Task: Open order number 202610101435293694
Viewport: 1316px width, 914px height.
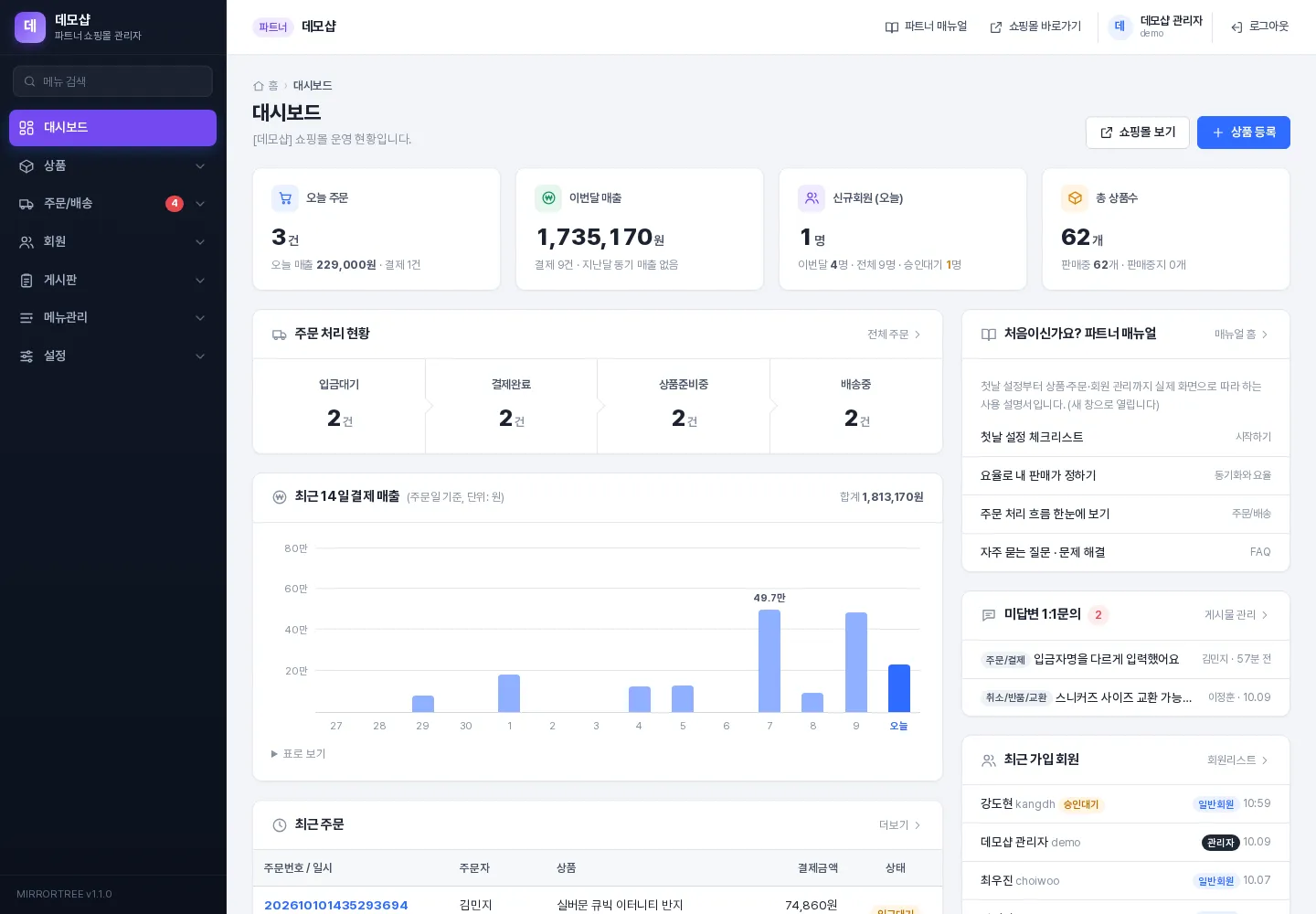Action: tap(336, 906)
